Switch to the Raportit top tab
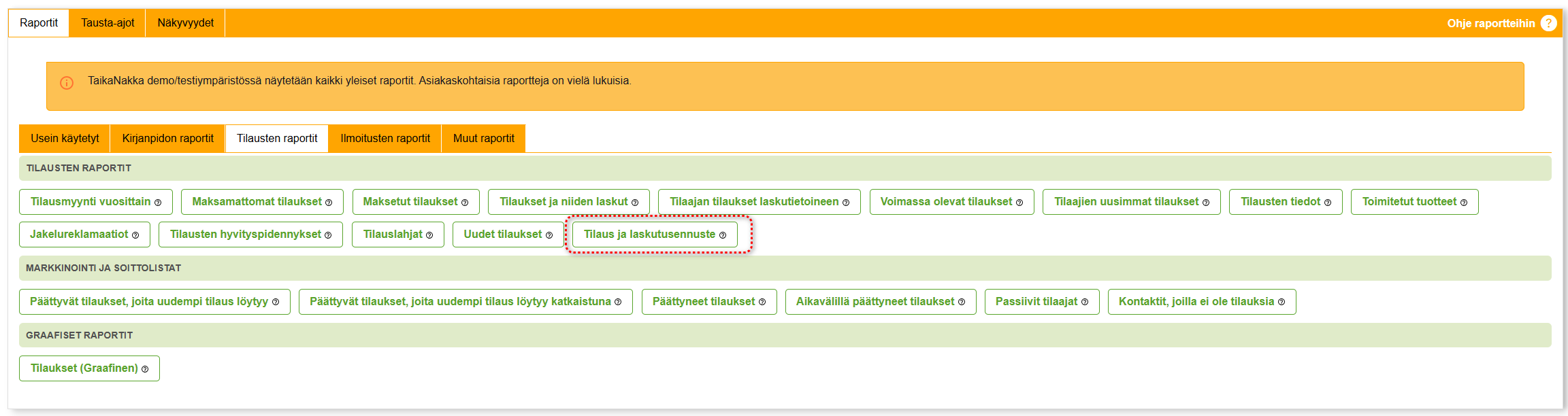1568x416 pixels. (39, 23)
